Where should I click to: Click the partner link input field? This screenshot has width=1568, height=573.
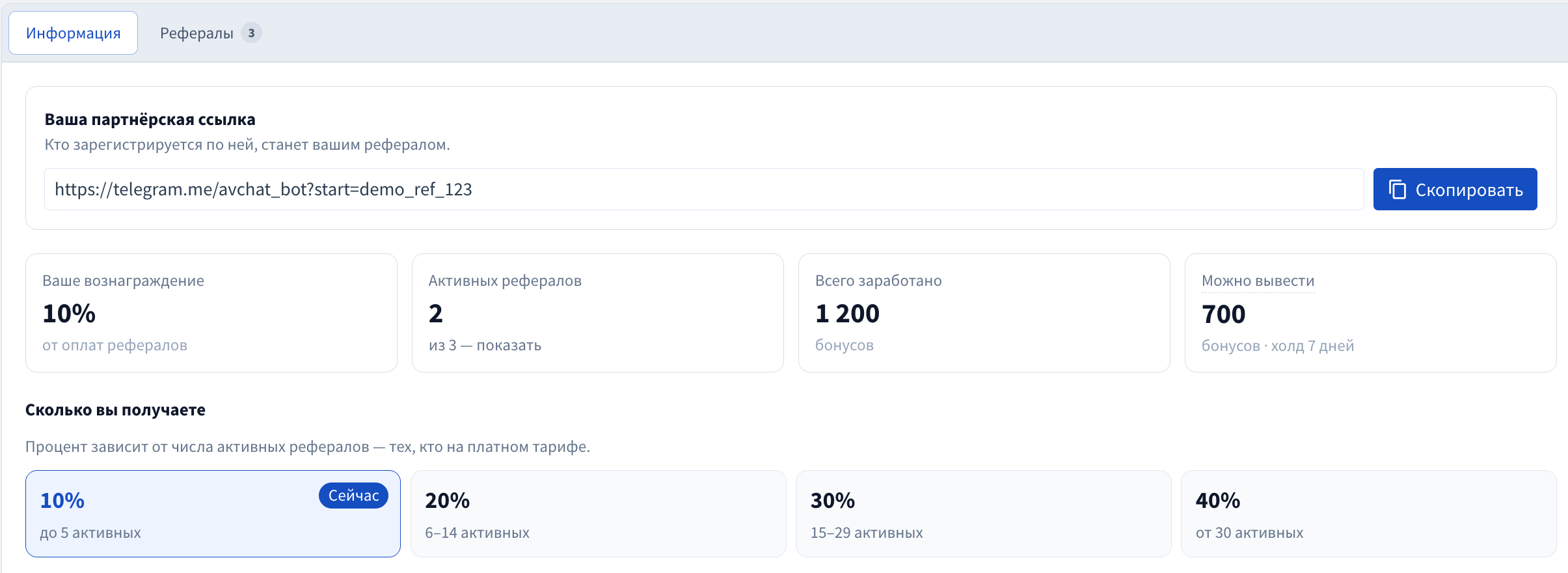click(x=704, y=189)
